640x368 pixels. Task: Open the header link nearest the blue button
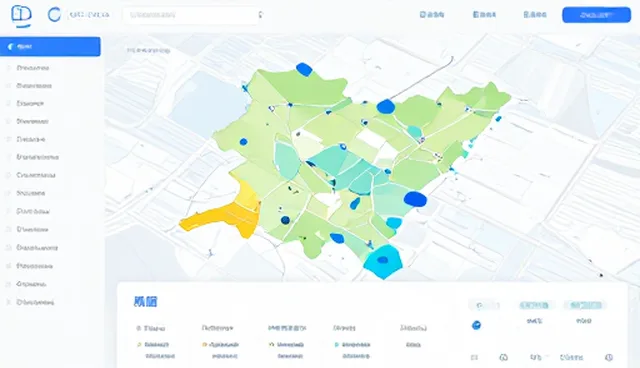point(535,15)
